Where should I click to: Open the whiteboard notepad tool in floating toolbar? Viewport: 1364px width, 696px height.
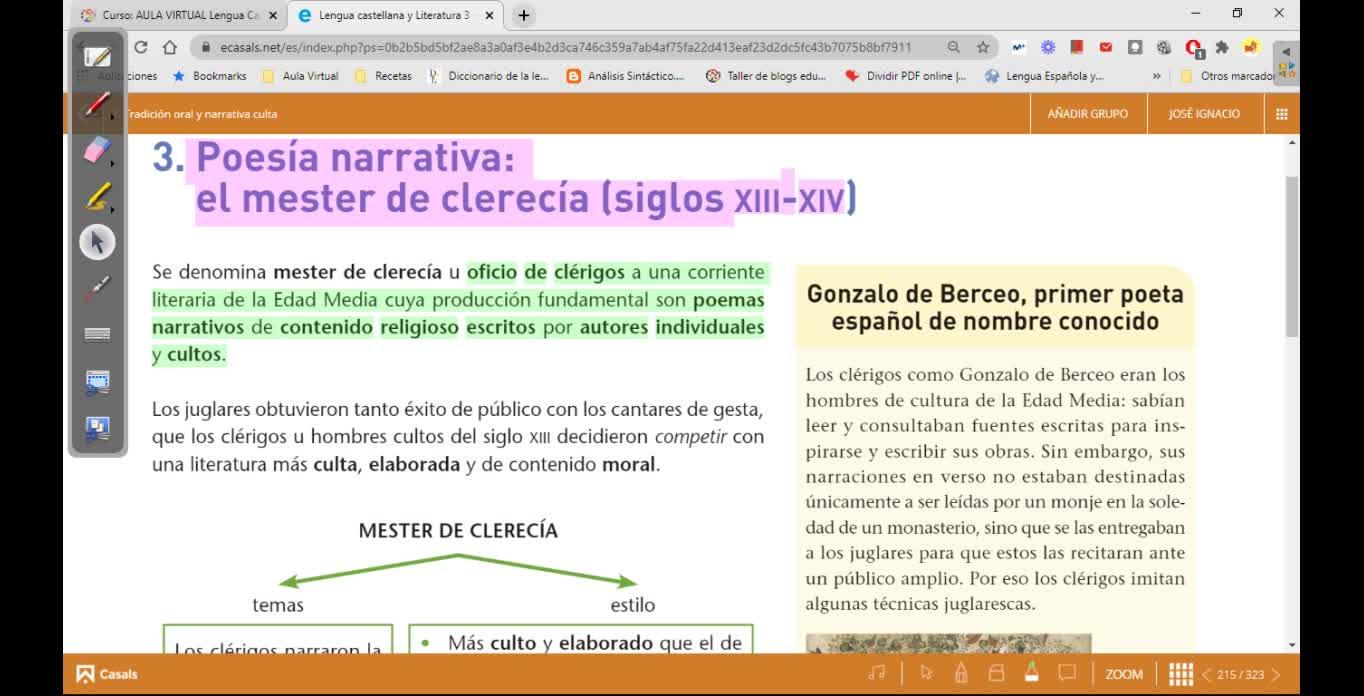97,56
